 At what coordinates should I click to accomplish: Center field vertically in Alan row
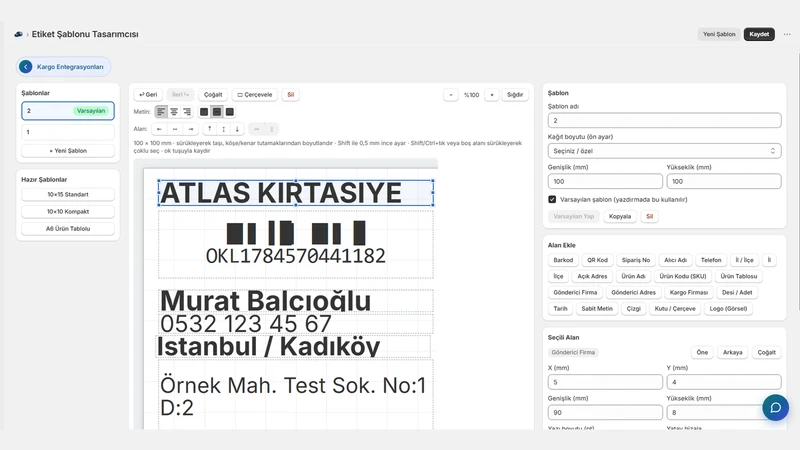[223, 129]
